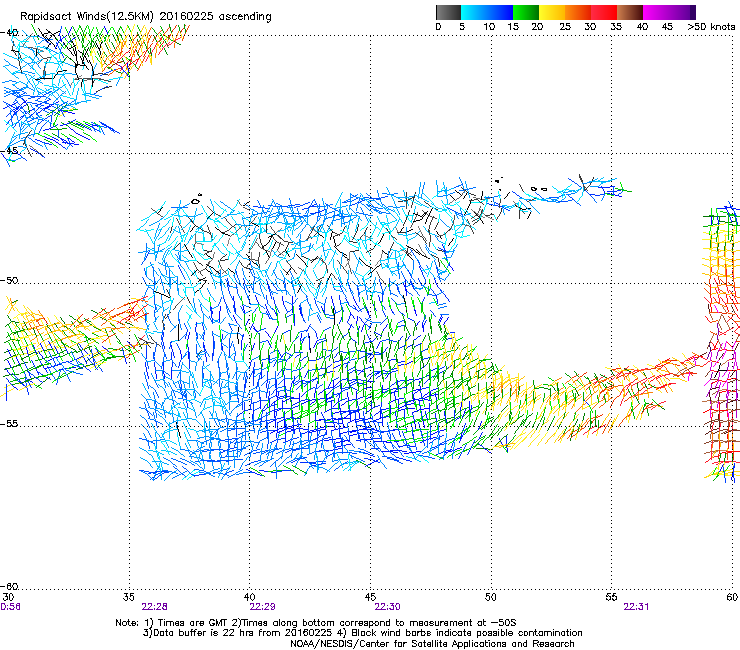Screen dimensions: 740x650
Task: Click the '50' longitude label on bottom axis
Action: coord(490,597)
